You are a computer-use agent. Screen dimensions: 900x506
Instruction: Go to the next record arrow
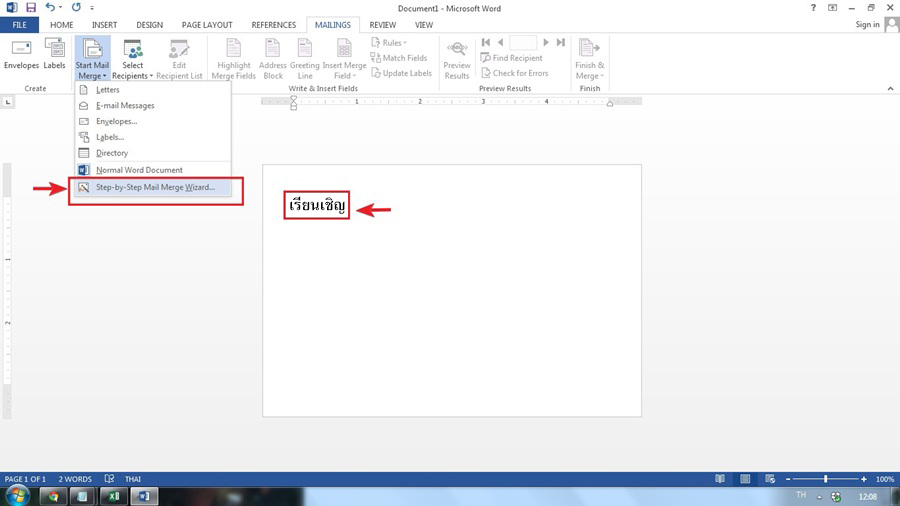546,42
